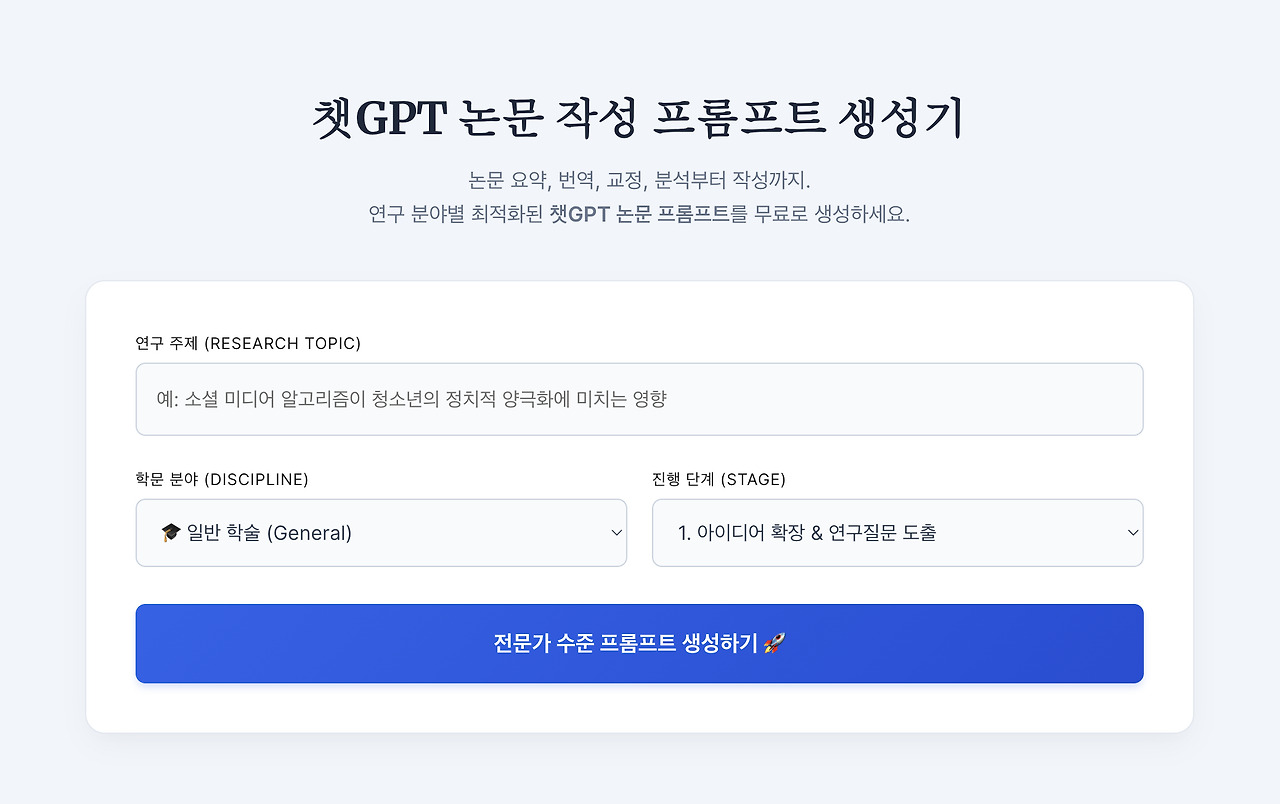Select the '일반 학술 (General)' option box
The width and height of the screenshot is (1280, 804).
[x=381, y=532]
